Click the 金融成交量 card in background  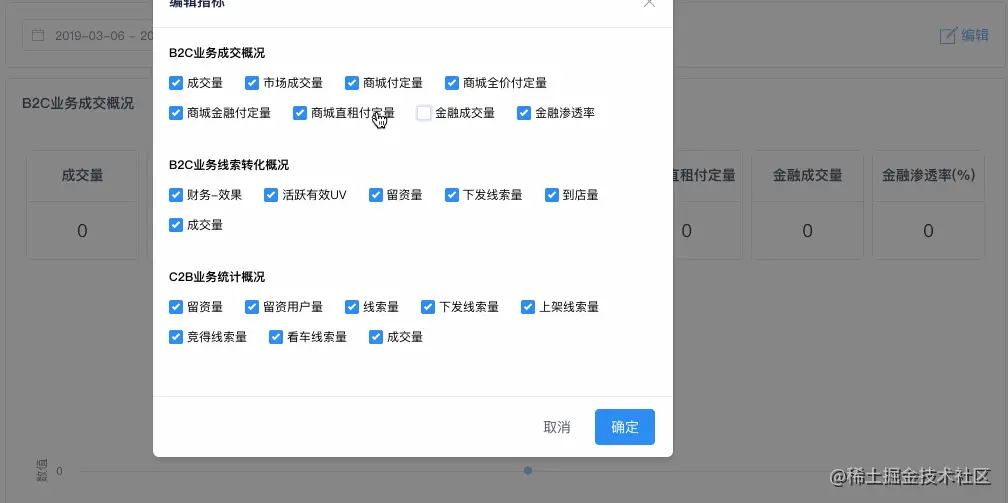click(807, 205)
